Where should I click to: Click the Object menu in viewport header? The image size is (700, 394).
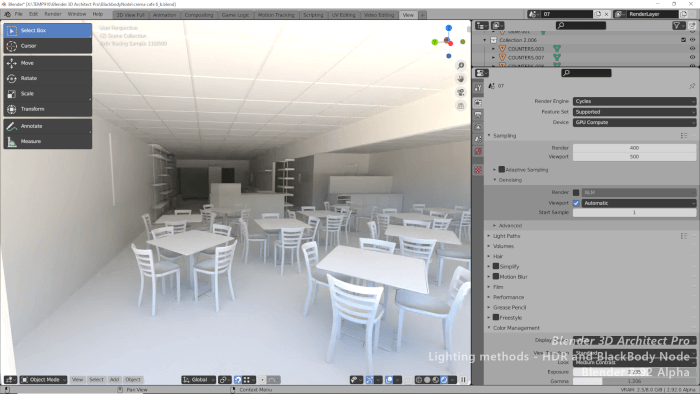click(133, 380)
